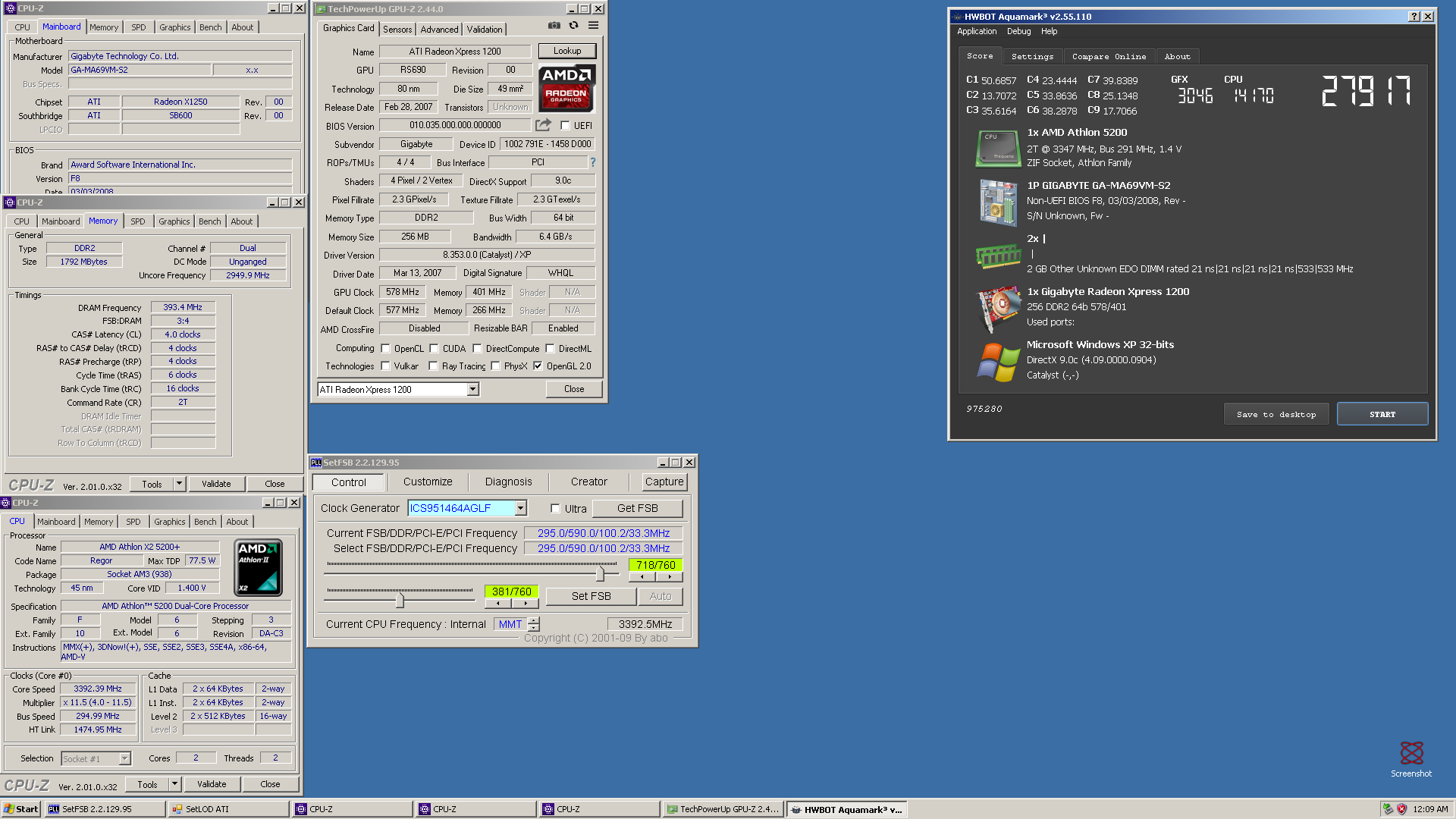Click START benchmark button in Aquamark

1382,414
